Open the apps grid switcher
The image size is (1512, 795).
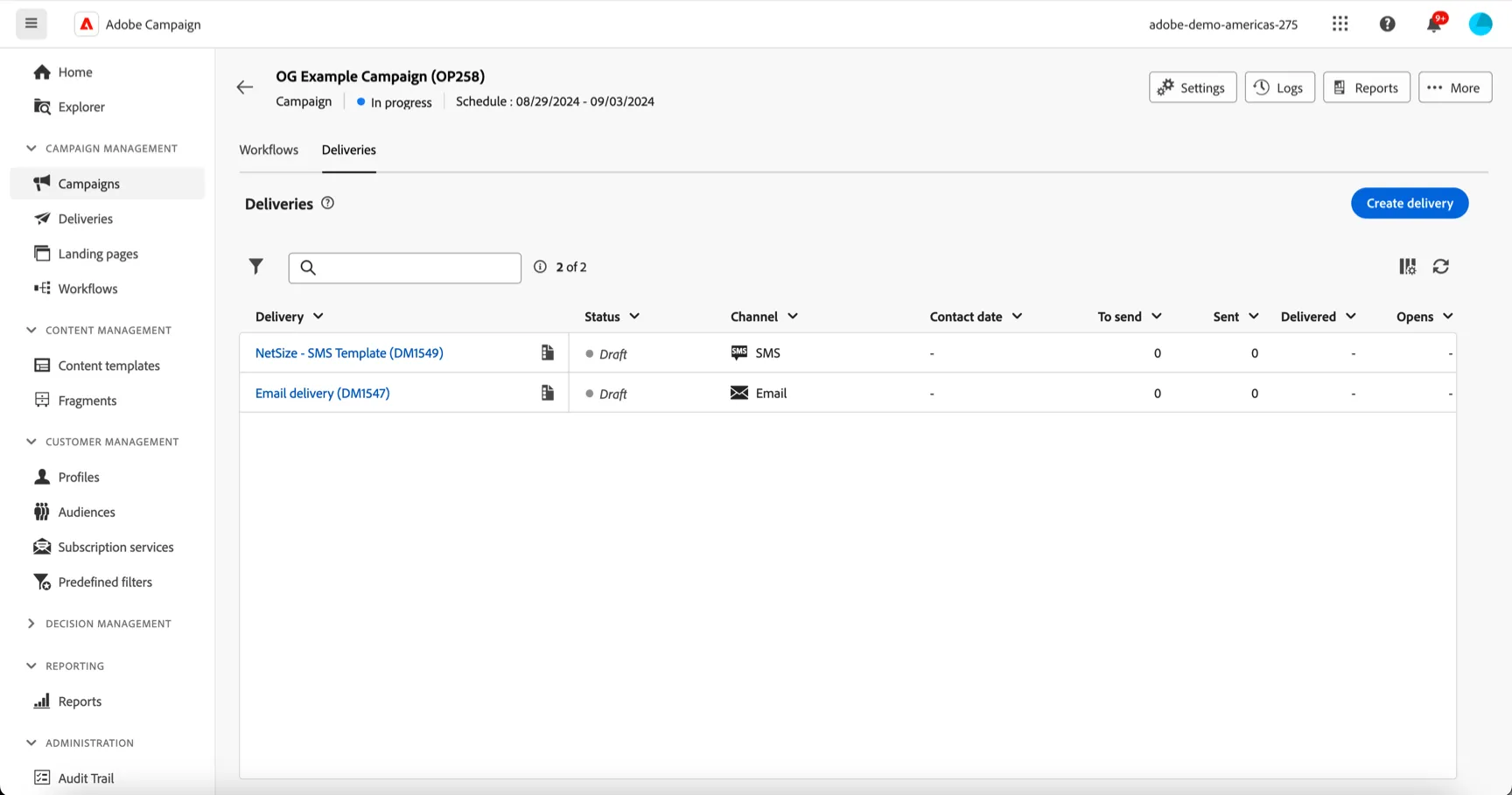coord(1340,24)
